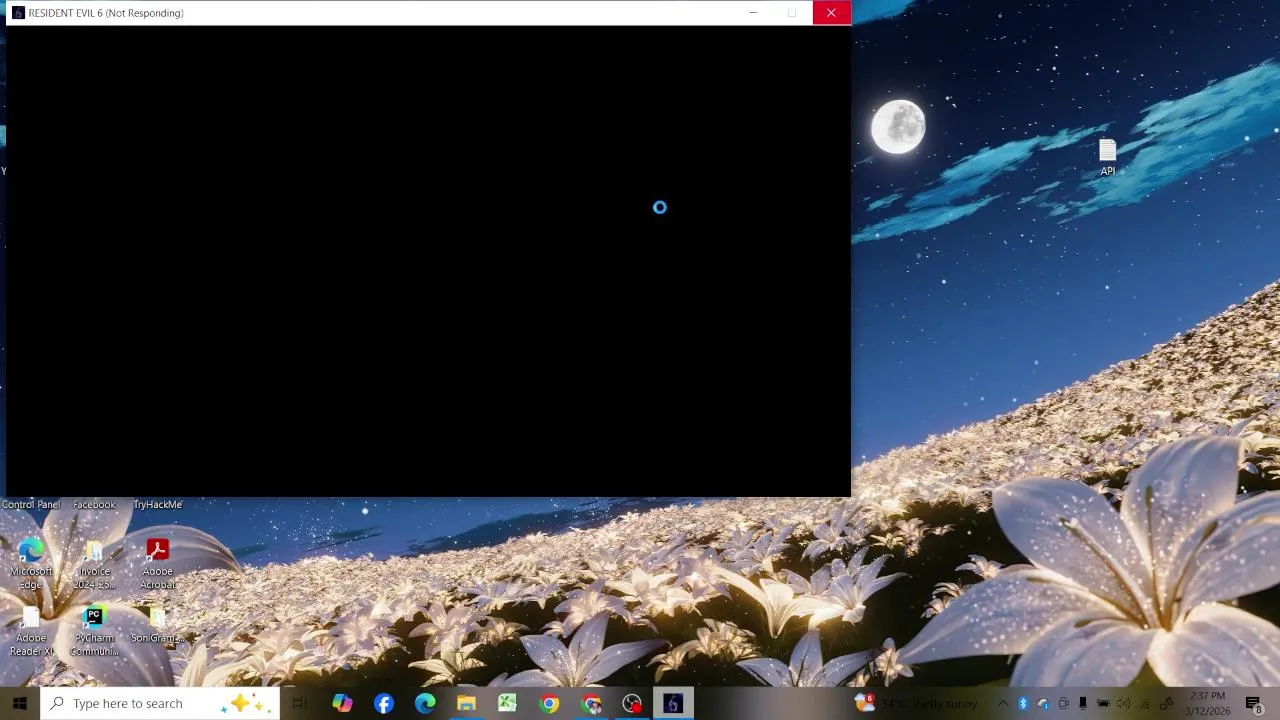Open the Action Center notifications icon
The height and width of the screenshot is (720, 1280).
pyautogui.click(x=1254, y=703)
